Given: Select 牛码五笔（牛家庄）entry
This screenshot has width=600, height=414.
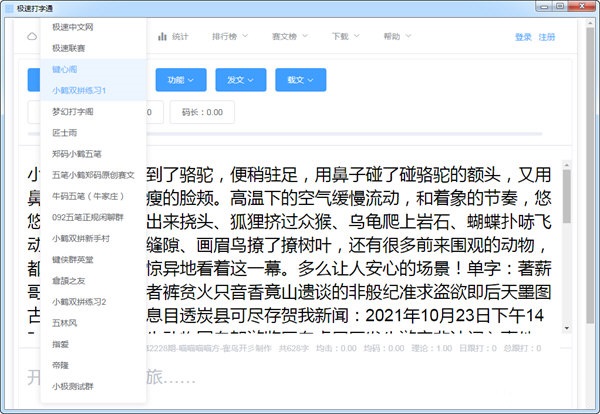Looking at the screenshot, I should 93,196.
